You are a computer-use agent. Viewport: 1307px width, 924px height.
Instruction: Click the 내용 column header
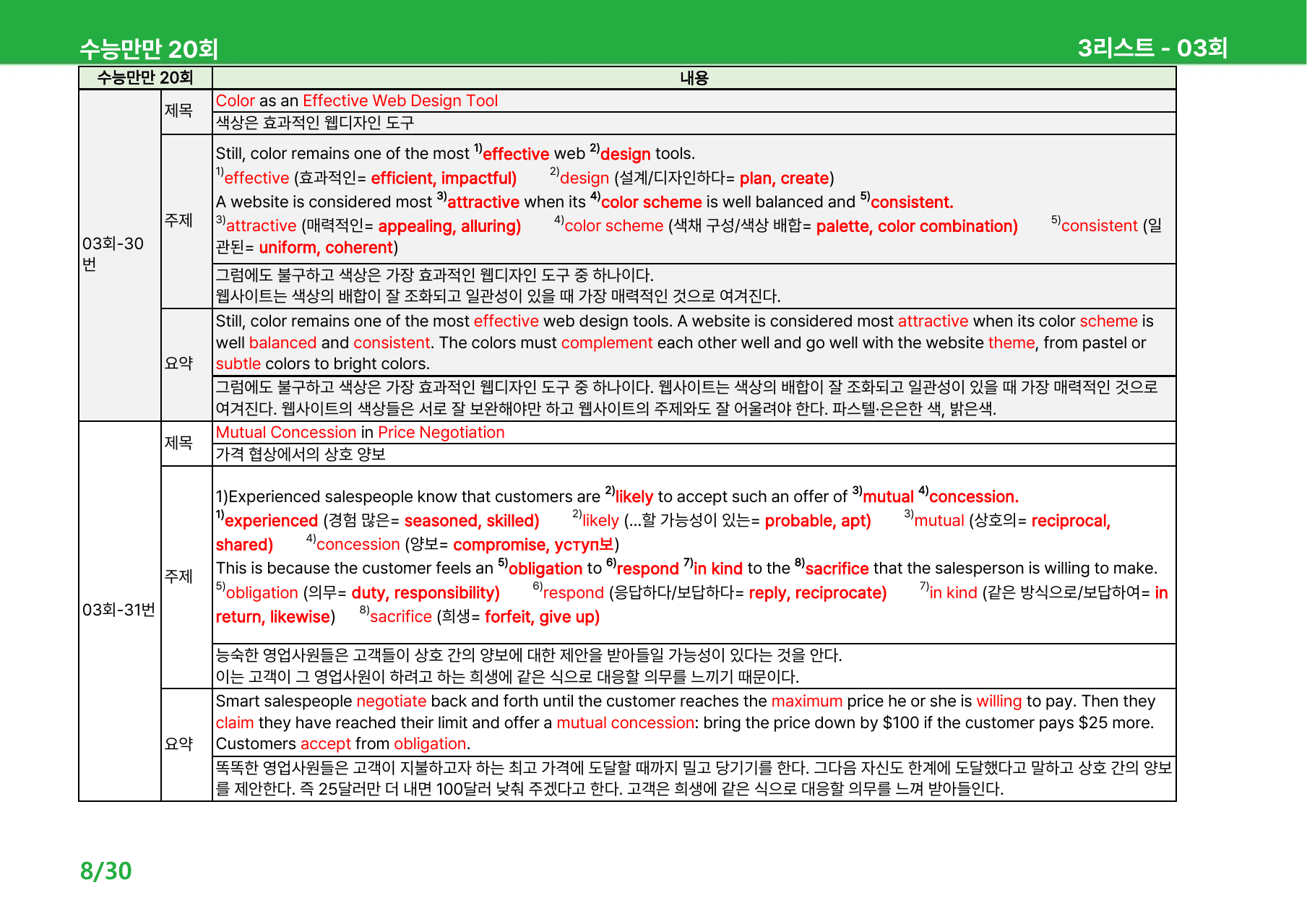(x=694, y=78)
